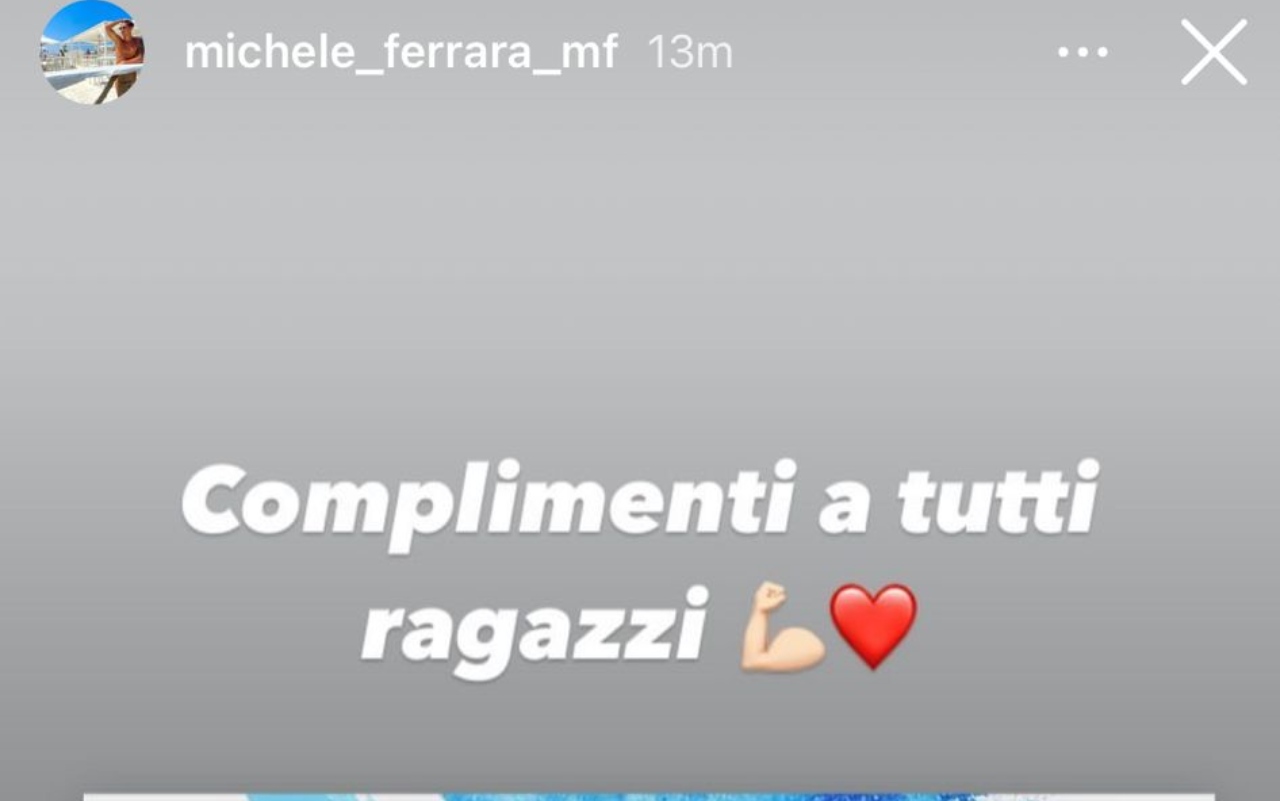Screen dimensions: 1280x801
Task: Click the 13m story timestamp
Action: (x=690, y=52)
